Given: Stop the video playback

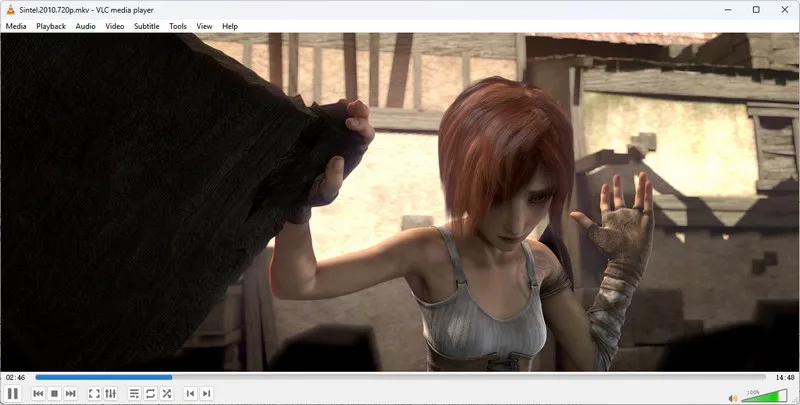Looking at the screenshot, I should [x=55, y=393].
